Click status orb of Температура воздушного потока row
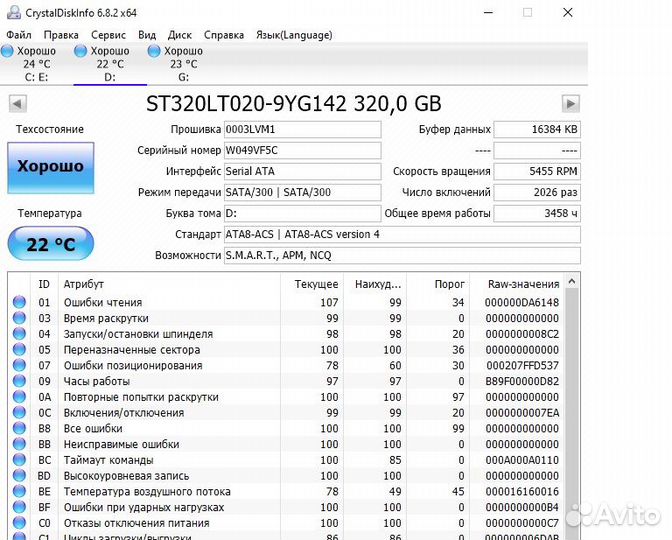Image resolution: width=672 pixels, height=540 pixels. click(19, 491)
